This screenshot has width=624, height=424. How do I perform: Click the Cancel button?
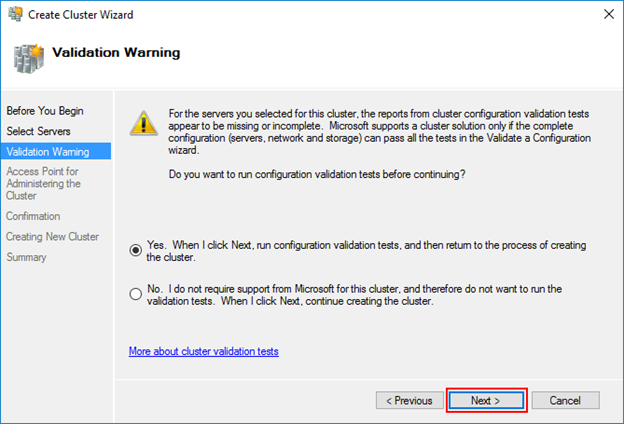(x=566, y=400)
